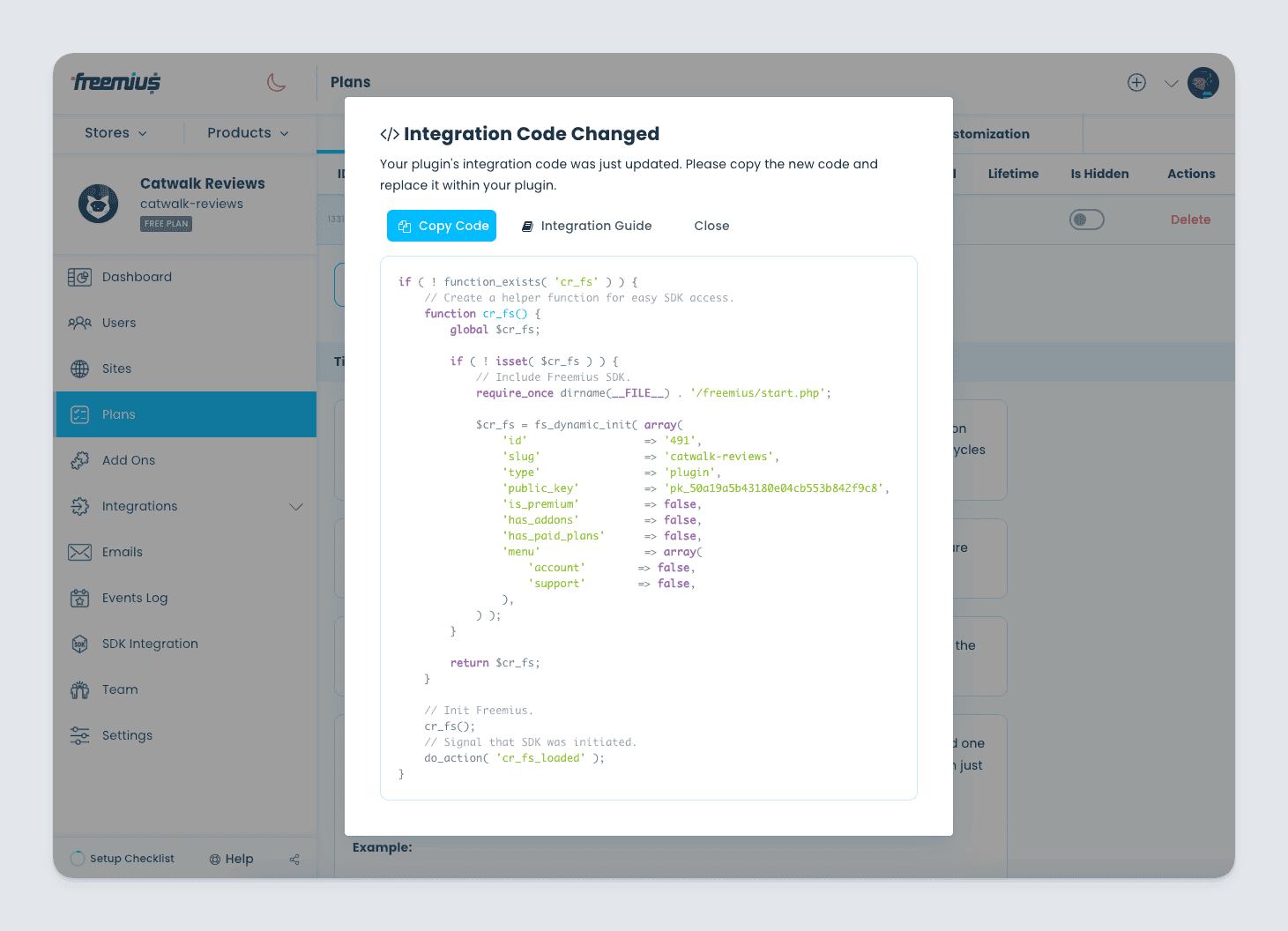Click the Help lifebuoy icon
This screenshot has width=1288, height=931.
click(215, 860)
